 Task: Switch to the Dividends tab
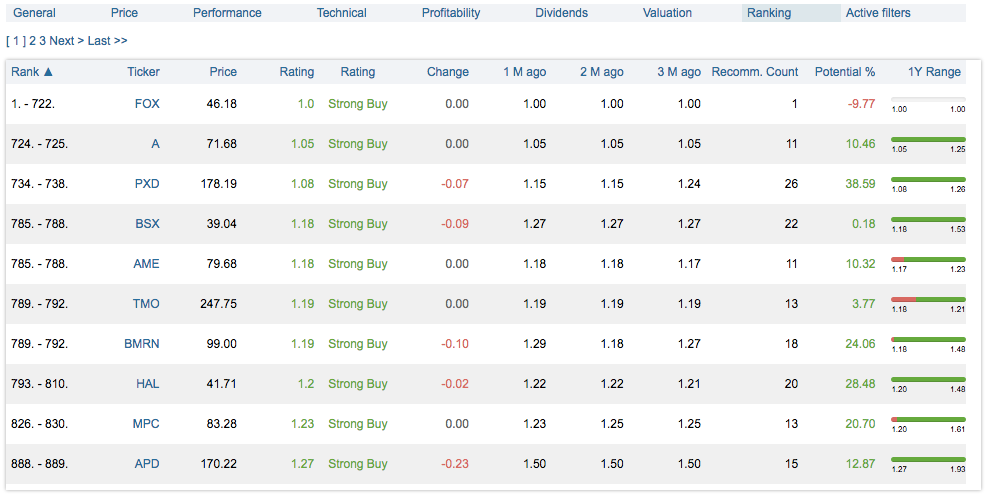point(561,13)
